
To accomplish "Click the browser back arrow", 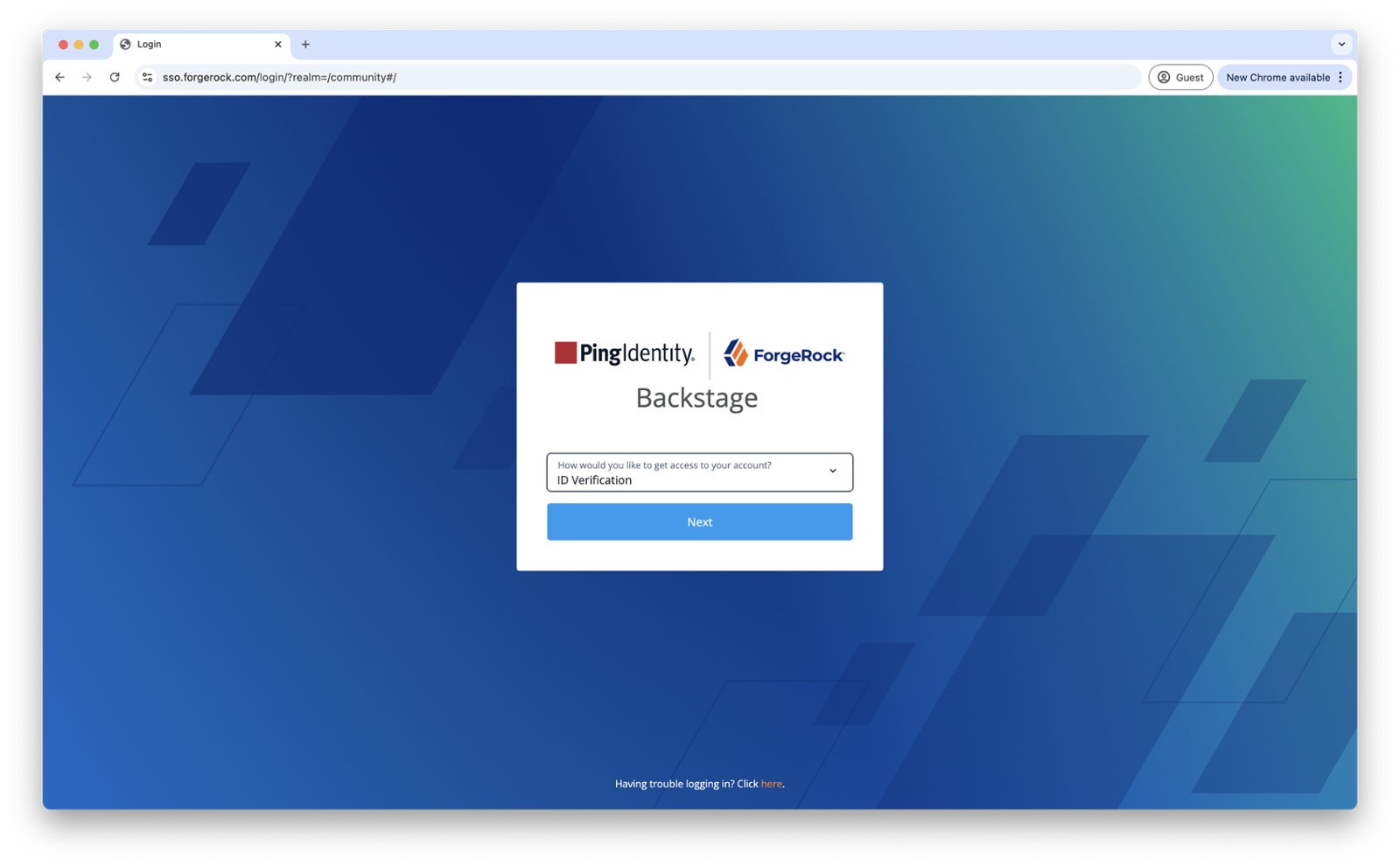I will pyautogui.click(x=59, y=77).
